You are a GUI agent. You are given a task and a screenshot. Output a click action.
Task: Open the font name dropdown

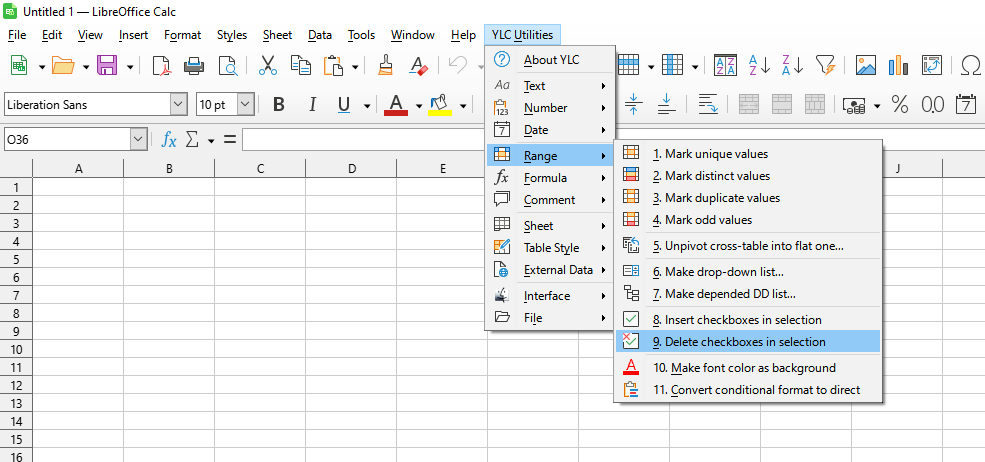179,105
